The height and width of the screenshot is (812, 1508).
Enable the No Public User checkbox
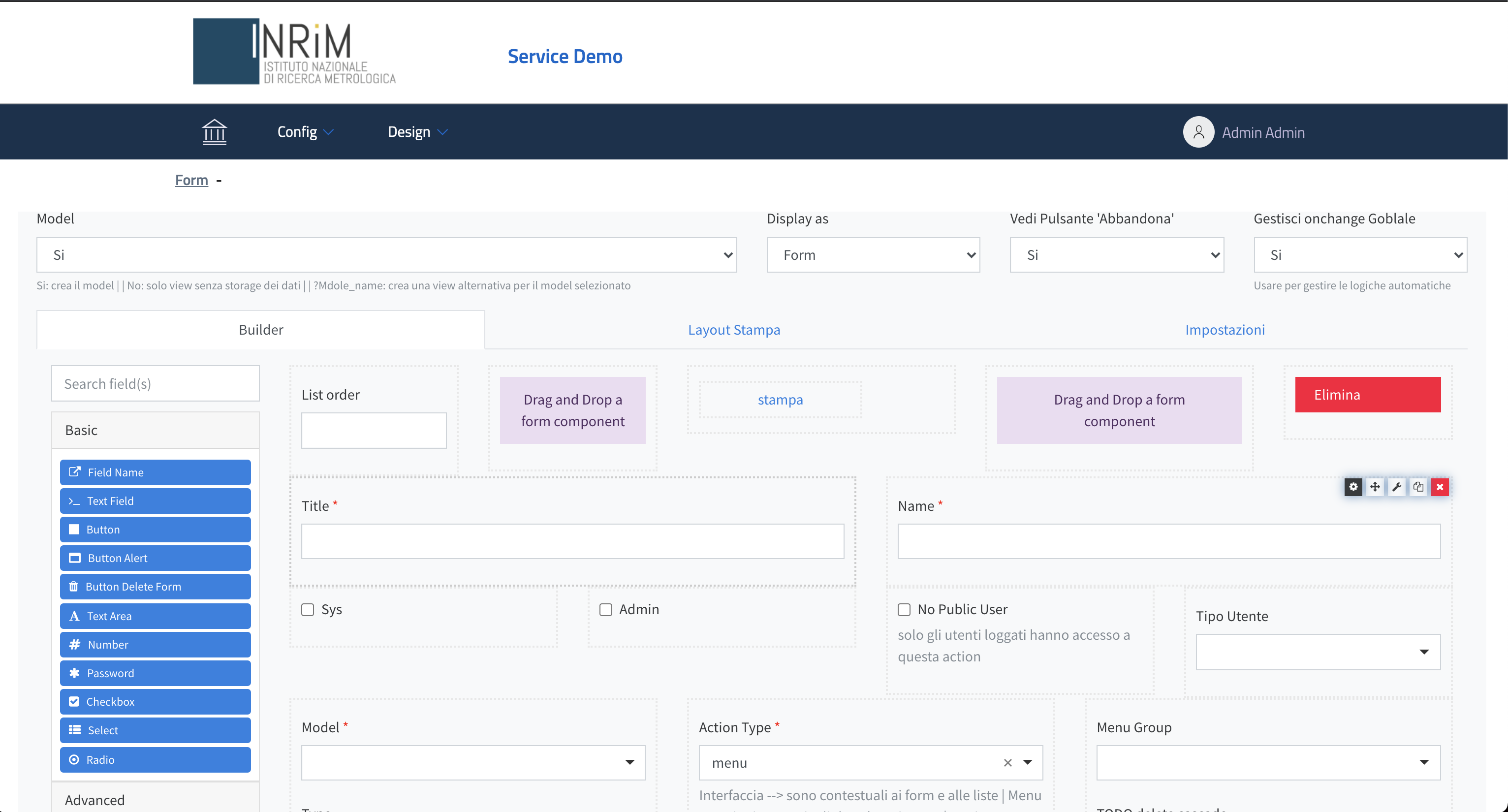pos(904,608)
